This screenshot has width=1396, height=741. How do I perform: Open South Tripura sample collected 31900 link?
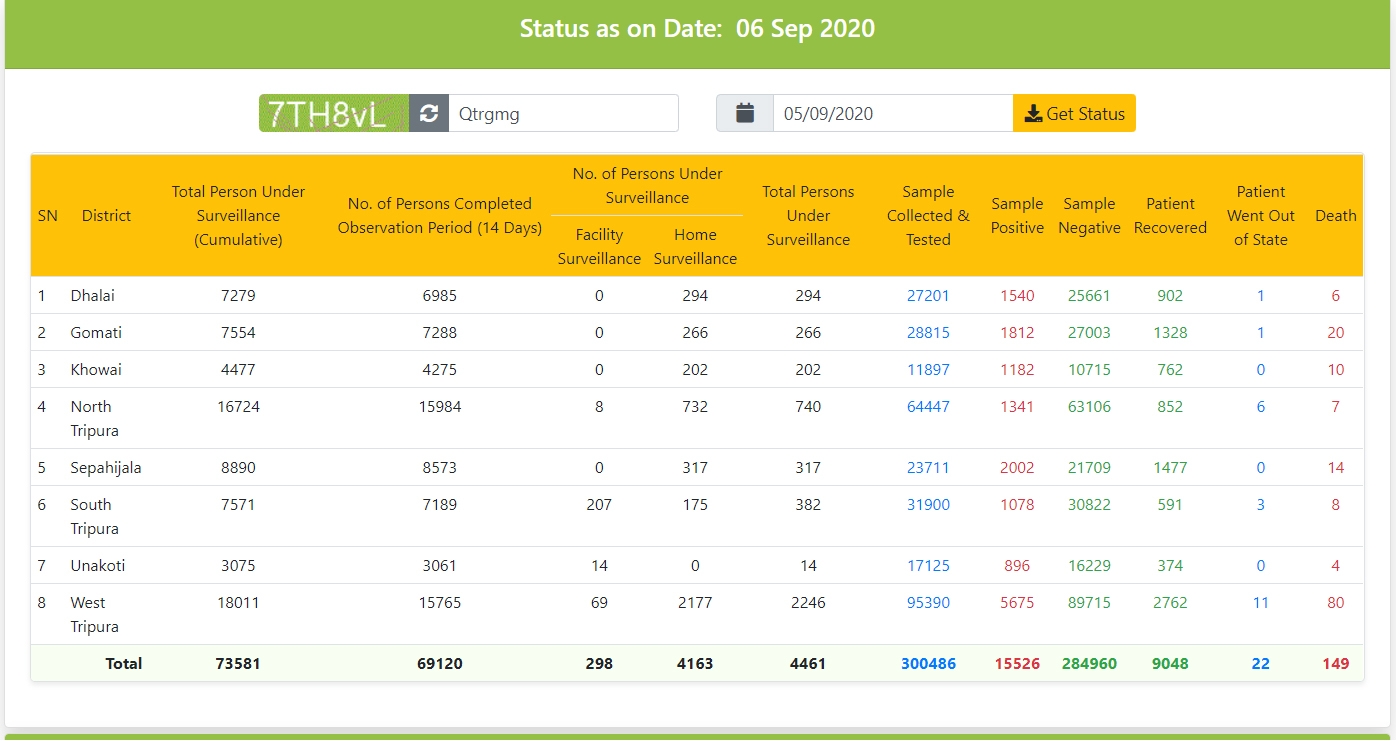click(928, 505)
